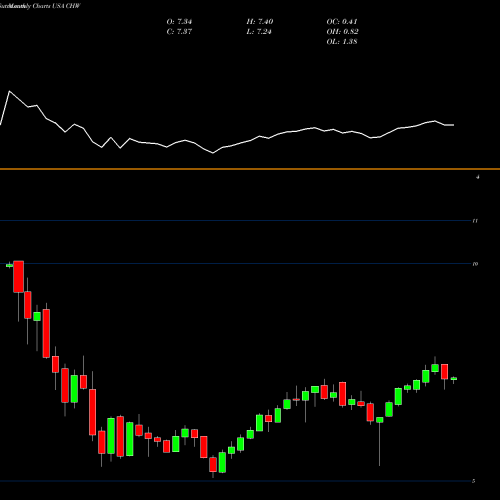Select the 'OL: 1.38' reading
Screen dimensions: 500x500
342,42
